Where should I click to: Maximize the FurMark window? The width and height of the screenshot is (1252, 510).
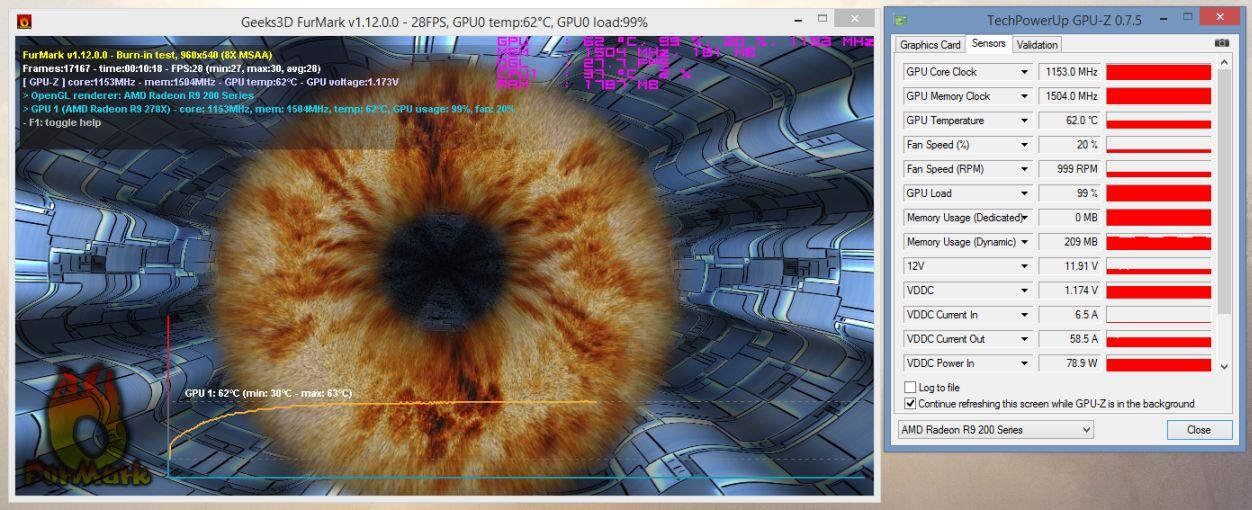coord(822,20)
